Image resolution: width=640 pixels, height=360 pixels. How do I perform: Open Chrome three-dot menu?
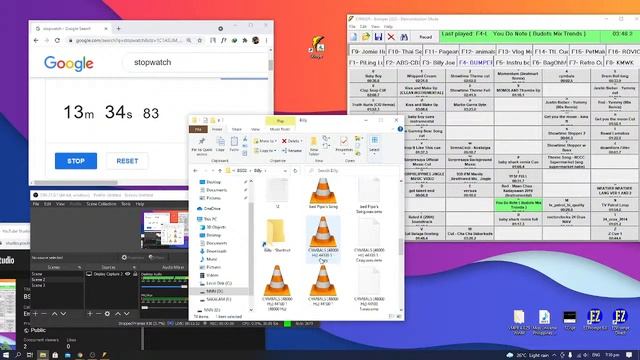[x=267, y=40]
